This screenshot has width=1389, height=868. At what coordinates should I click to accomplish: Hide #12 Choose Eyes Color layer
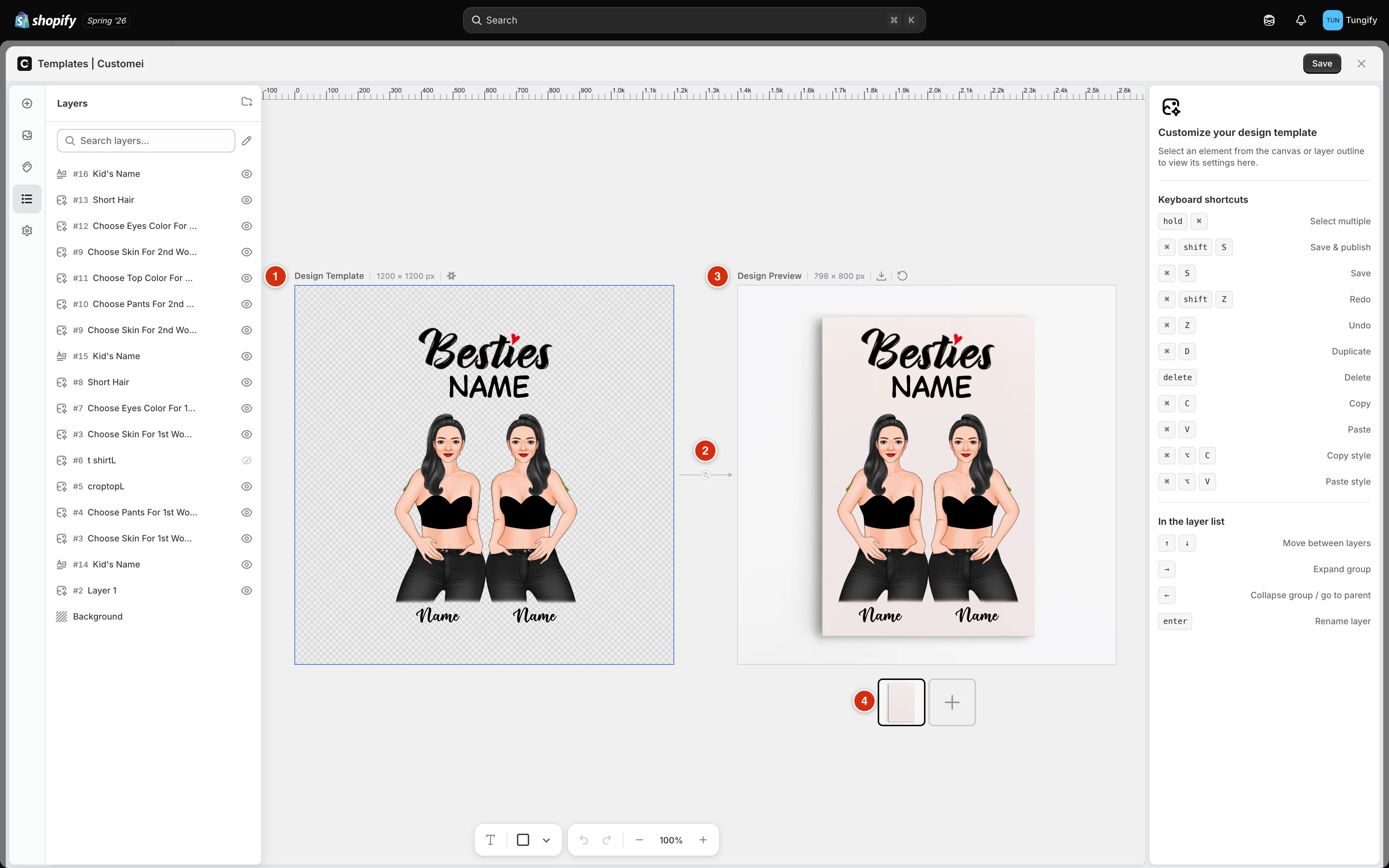(x=247, y=226)
